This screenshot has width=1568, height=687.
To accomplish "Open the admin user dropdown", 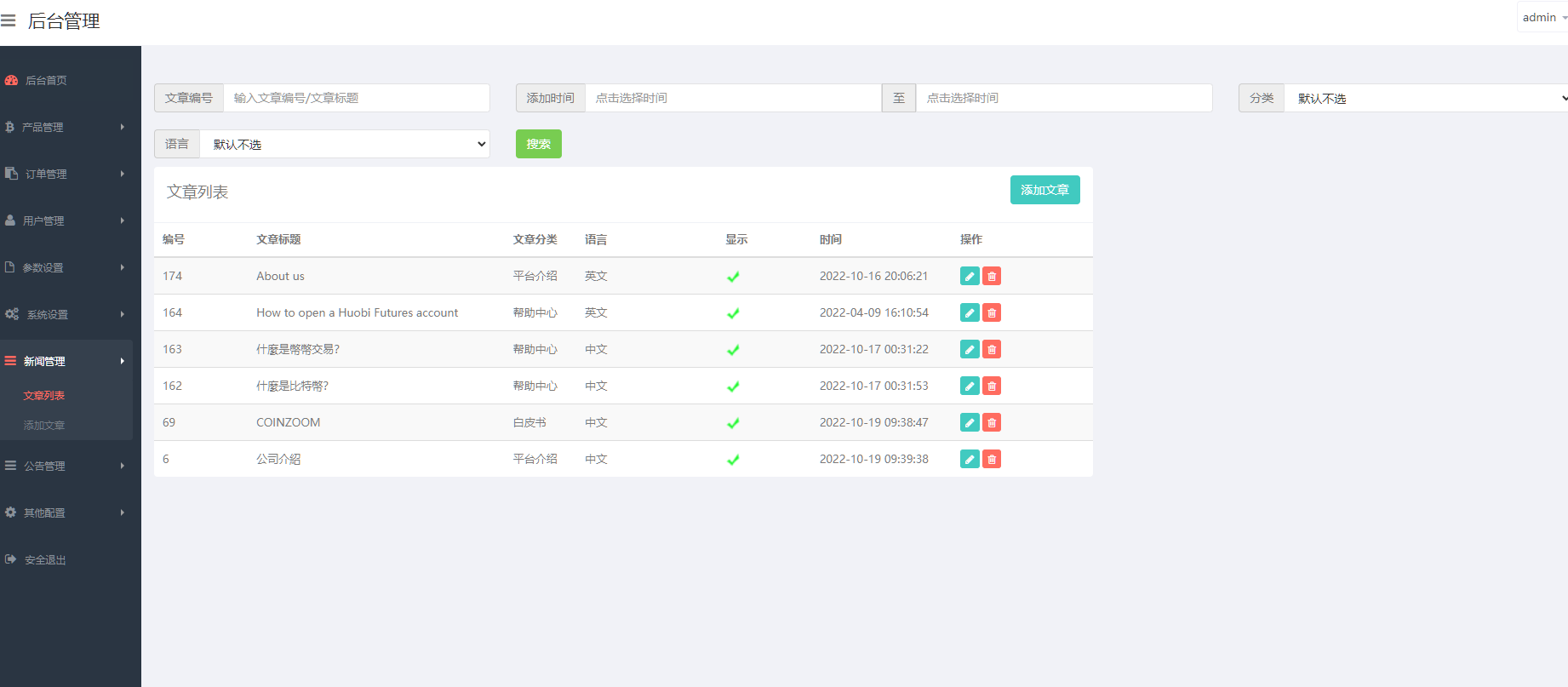I will [x=1543, y=17].
